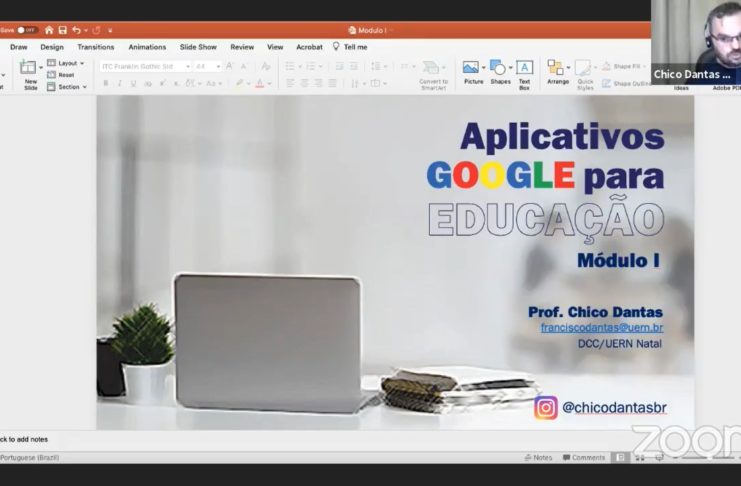
Task: Open the Slide Show tab
Action: 198,47
